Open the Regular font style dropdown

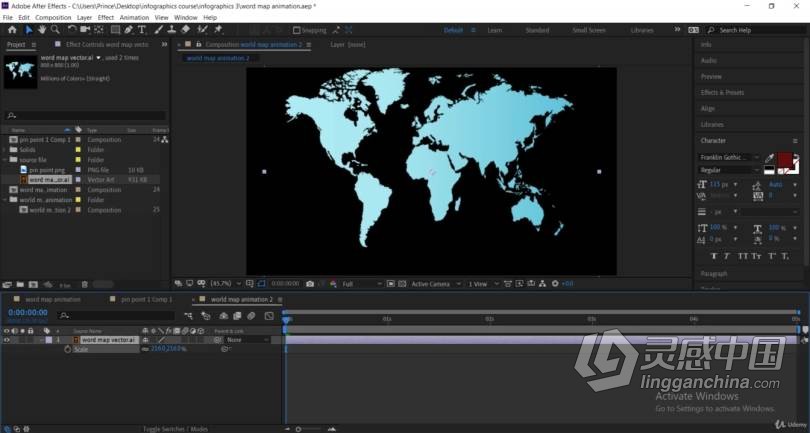[728, 170]
